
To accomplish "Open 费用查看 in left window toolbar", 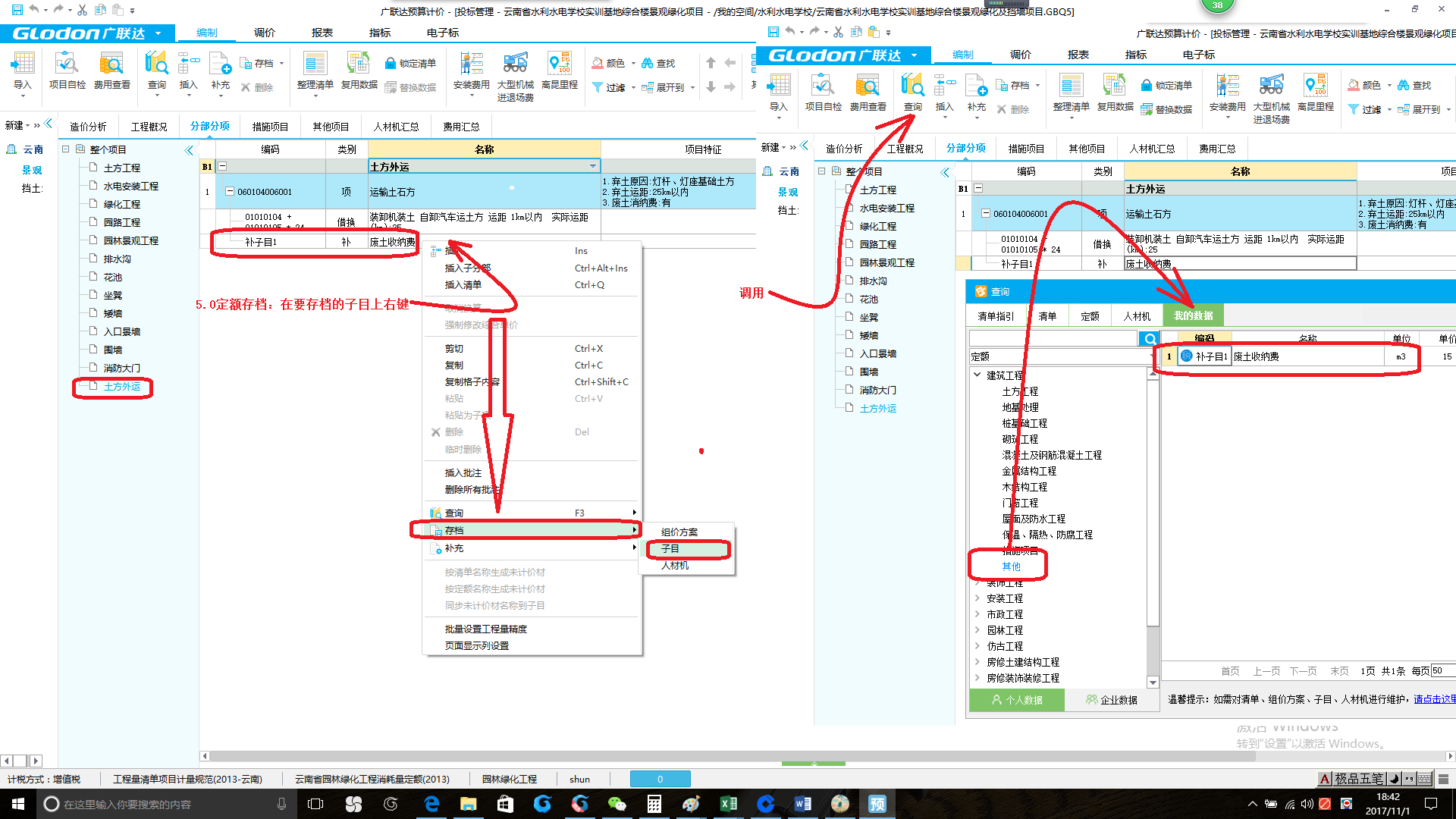I will pyautogui.click(x=111, y=72).
